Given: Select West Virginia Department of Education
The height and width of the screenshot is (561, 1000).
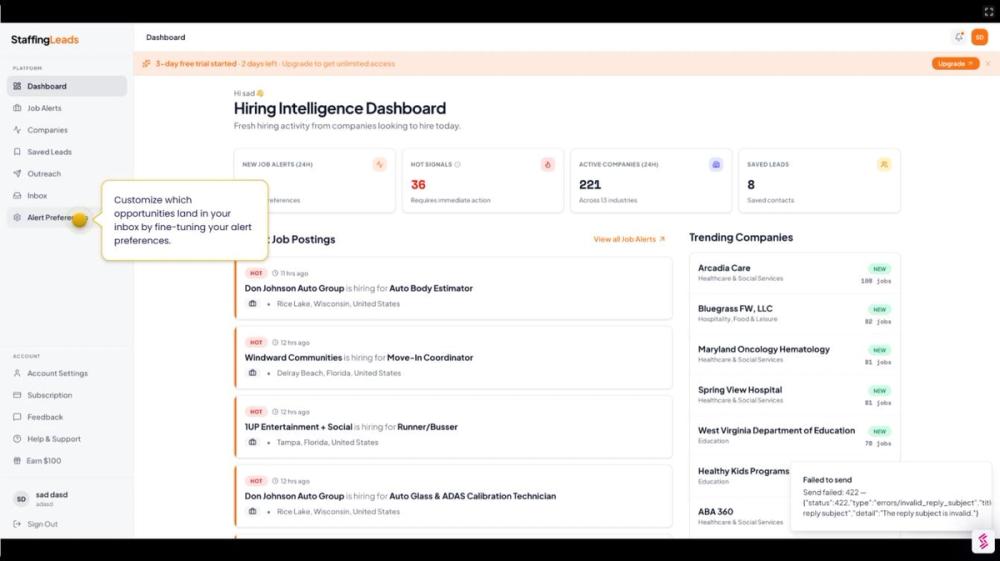Looking at the screenshot, I should coord(795,436).
